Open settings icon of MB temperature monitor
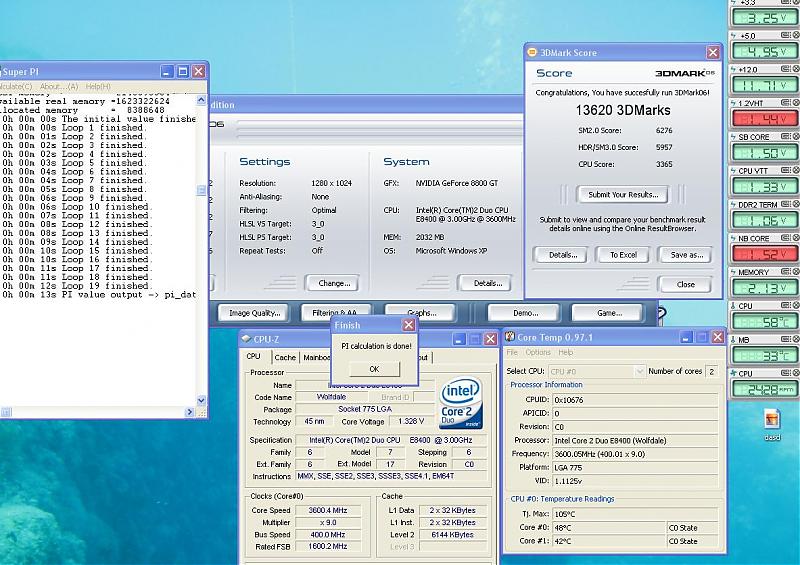Screen dimensions: 800x565 786,339
